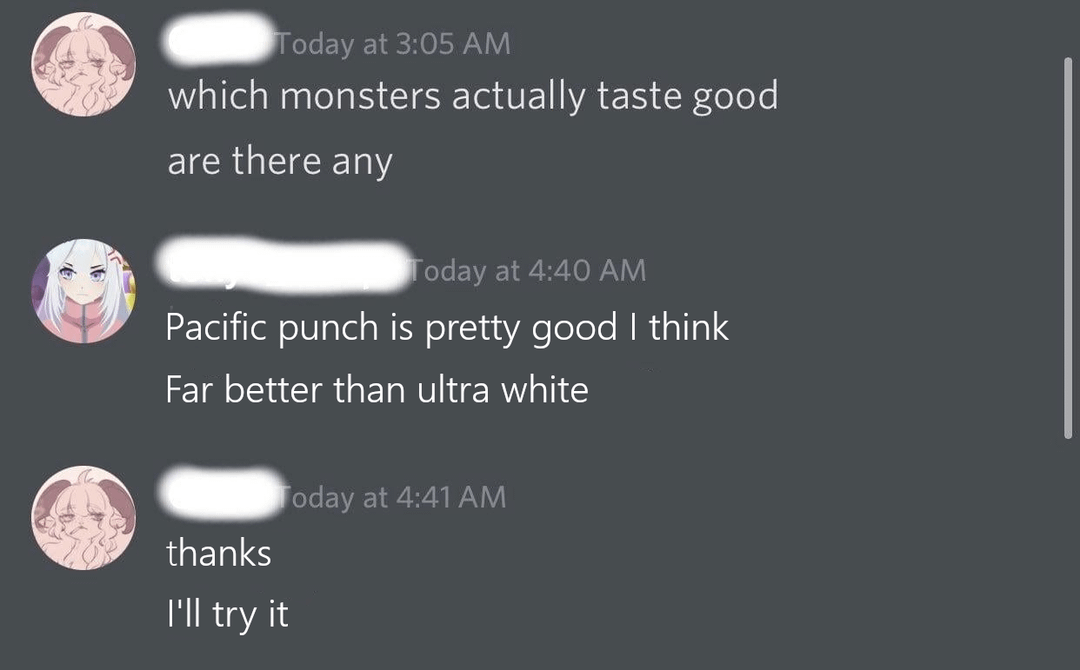
Task: Click the word 'monsters' in first message
Action: (360, 95)
